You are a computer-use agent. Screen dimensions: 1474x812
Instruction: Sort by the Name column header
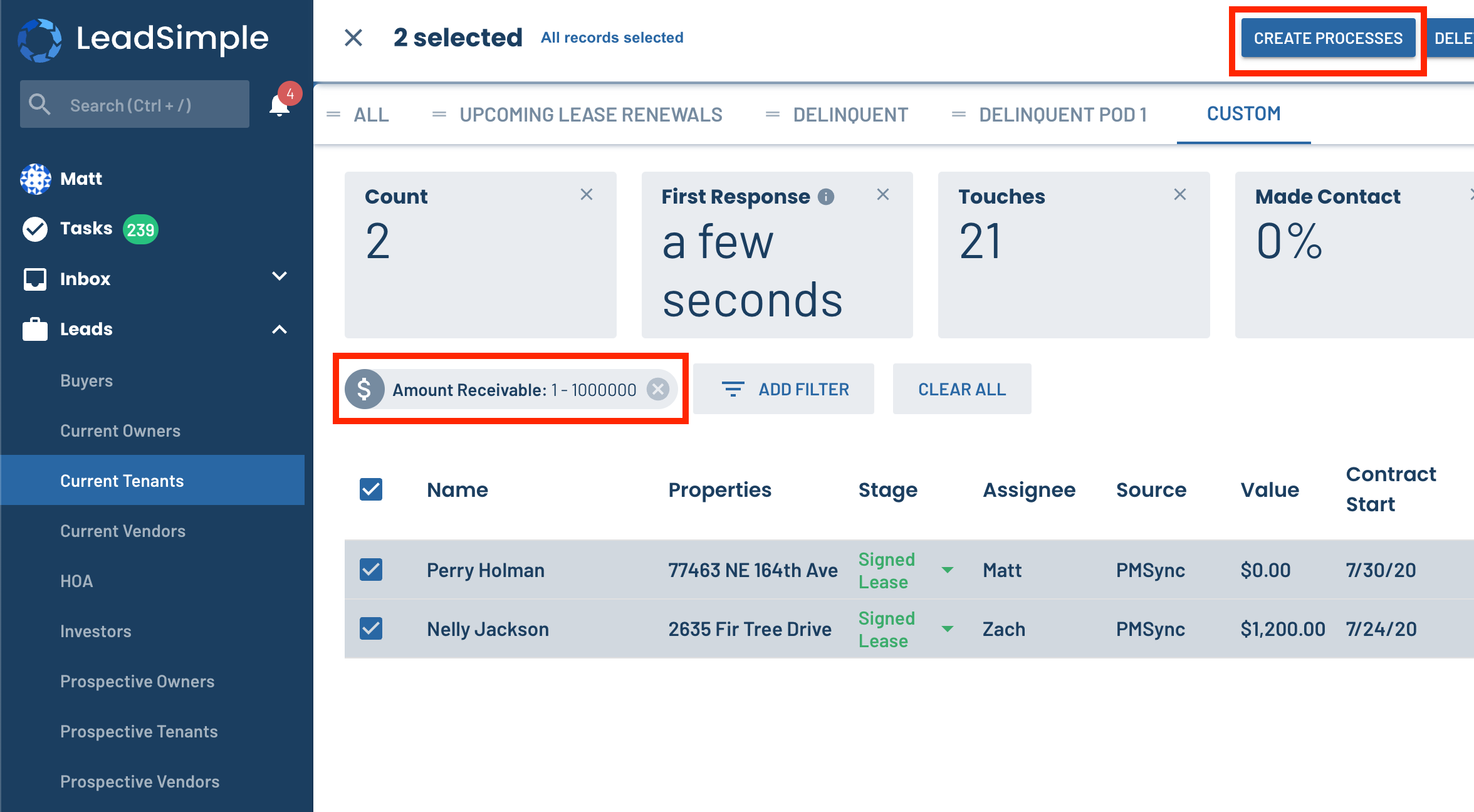click(457, 489)
